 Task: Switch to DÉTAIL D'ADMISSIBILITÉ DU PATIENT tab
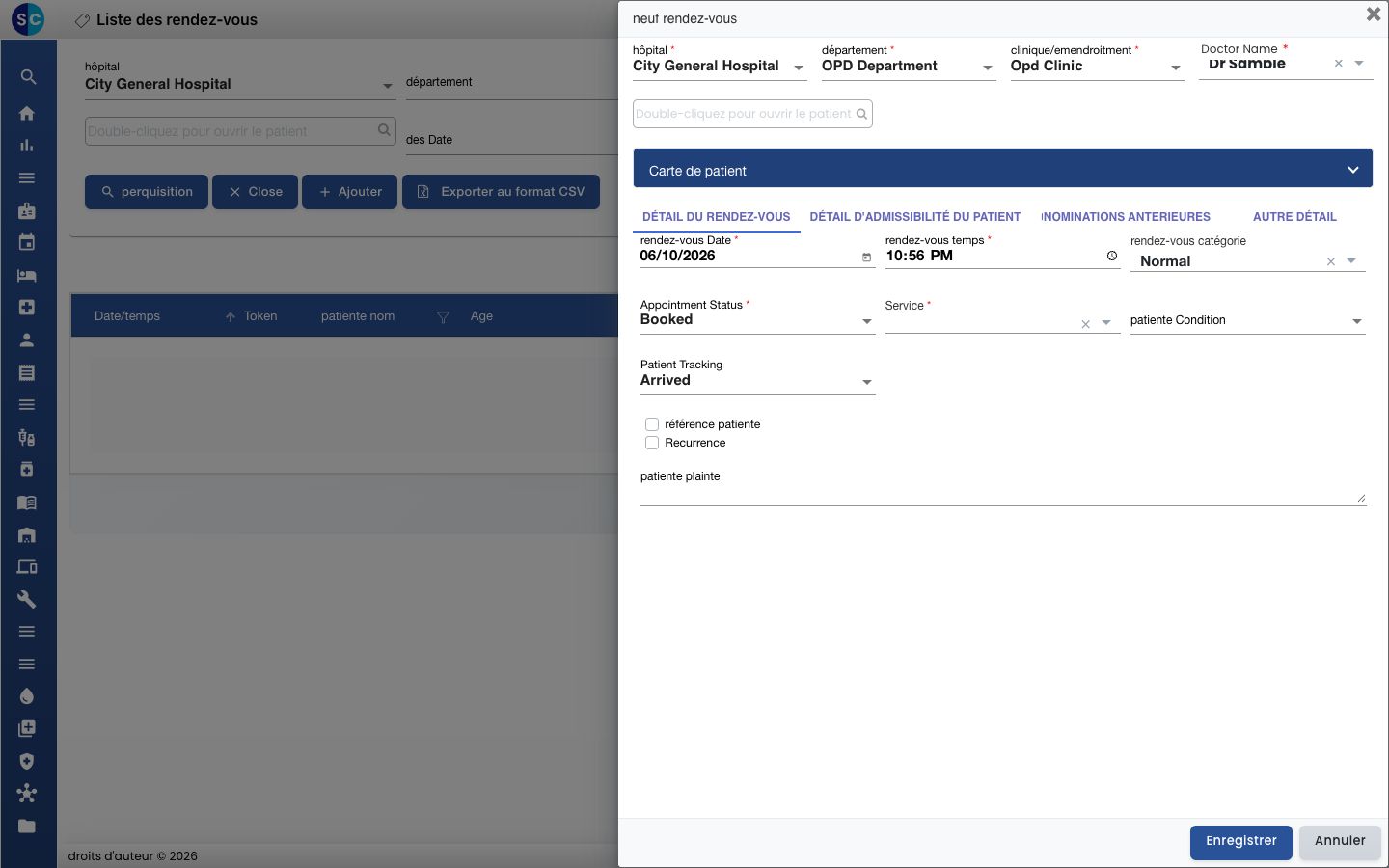pos(915,217)
